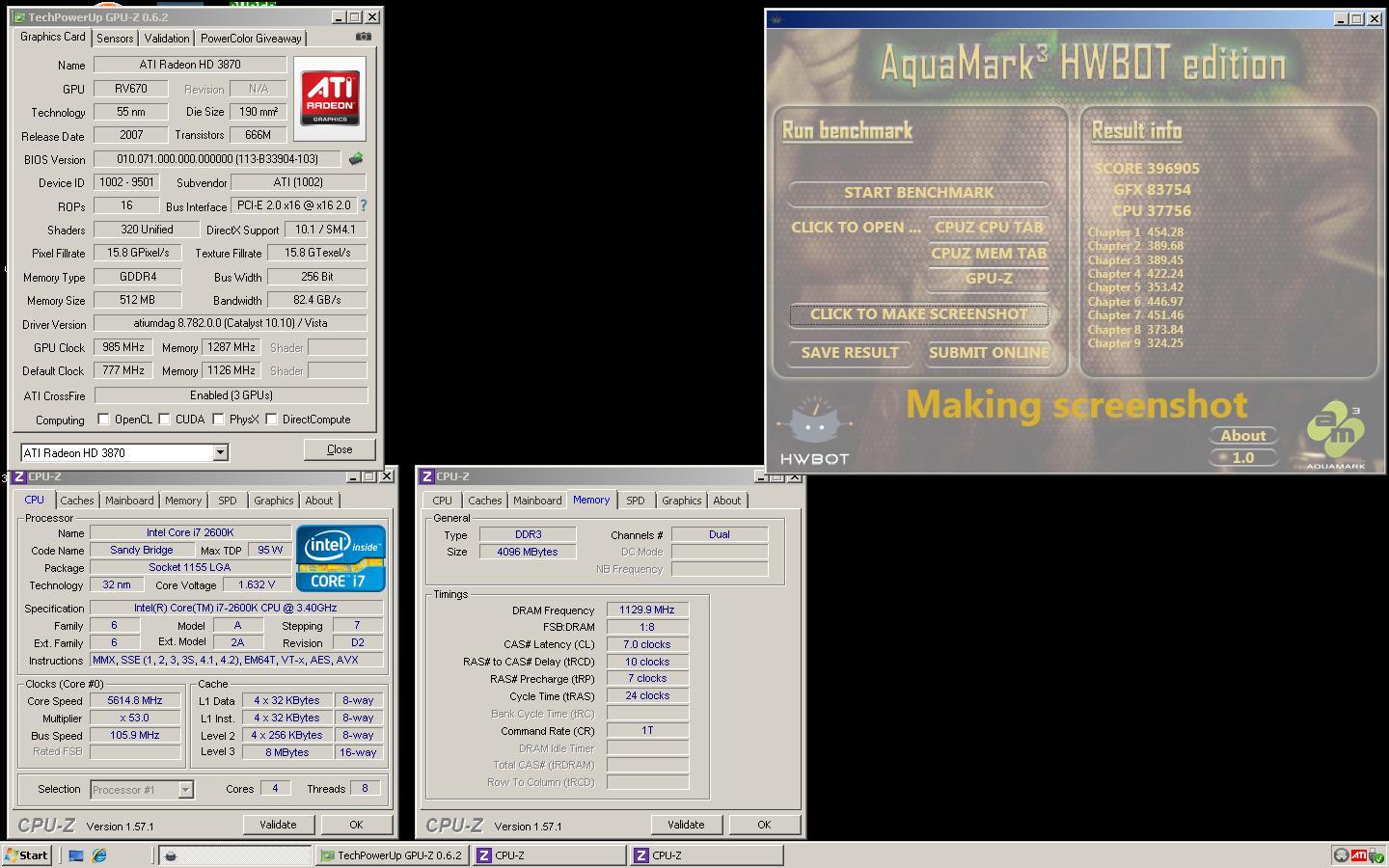Open Internet Explorer from quick launch

98,855
